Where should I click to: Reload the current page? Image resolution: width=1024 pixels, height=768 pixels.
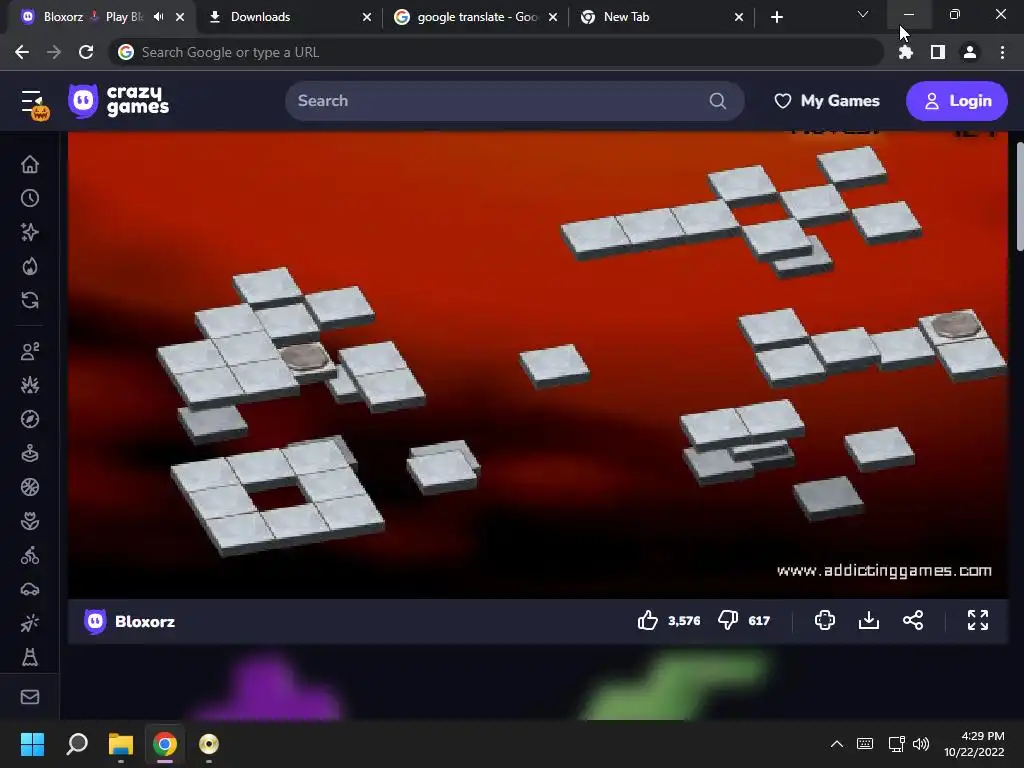click(x=86, y=52)
